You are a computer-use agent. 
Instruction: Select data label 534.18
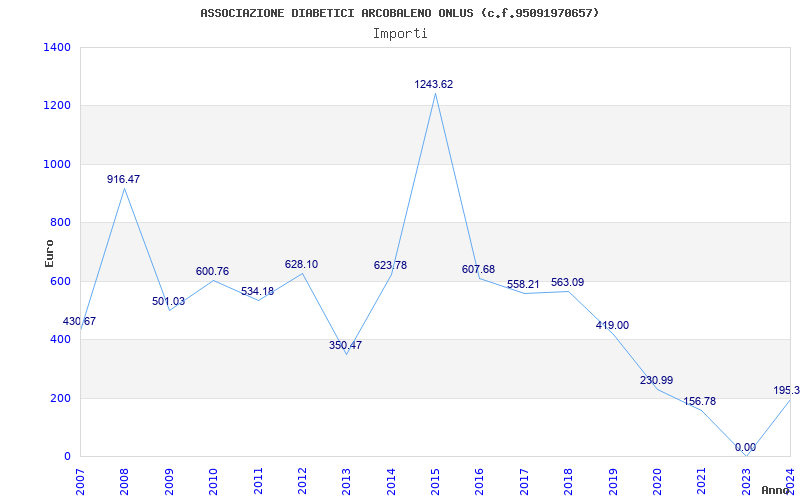coord(257,291)
